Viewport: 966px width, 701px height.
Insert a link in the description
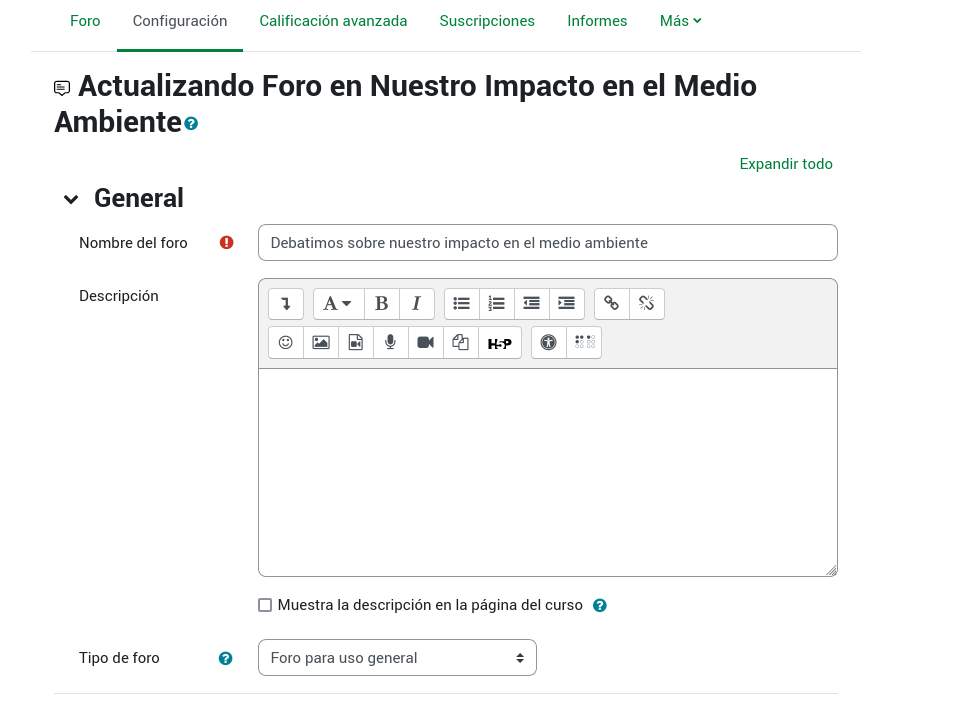tap(612, 304)
